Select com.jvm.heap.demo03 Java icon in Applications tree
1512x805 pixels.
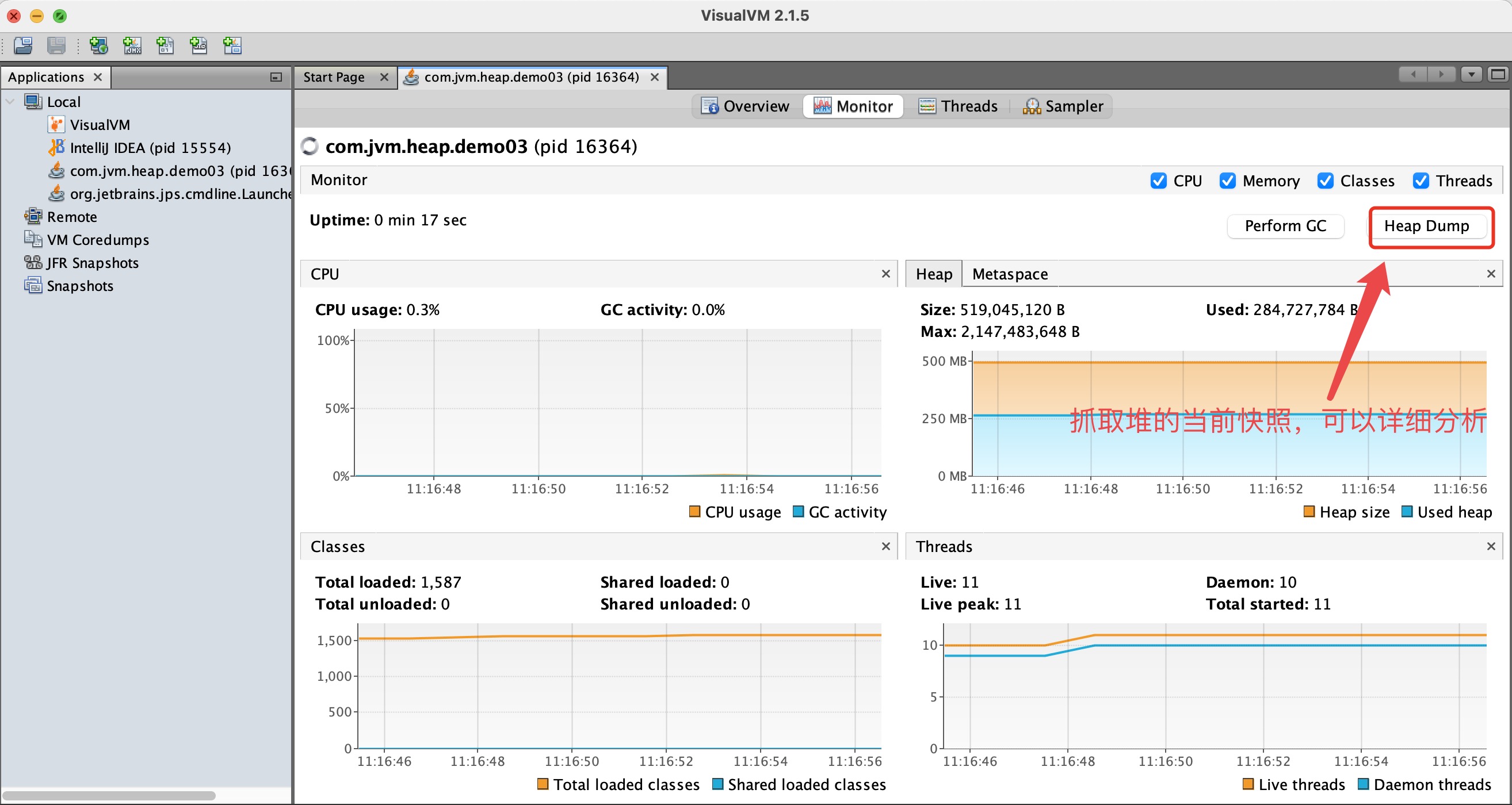(x=56, y=171)
